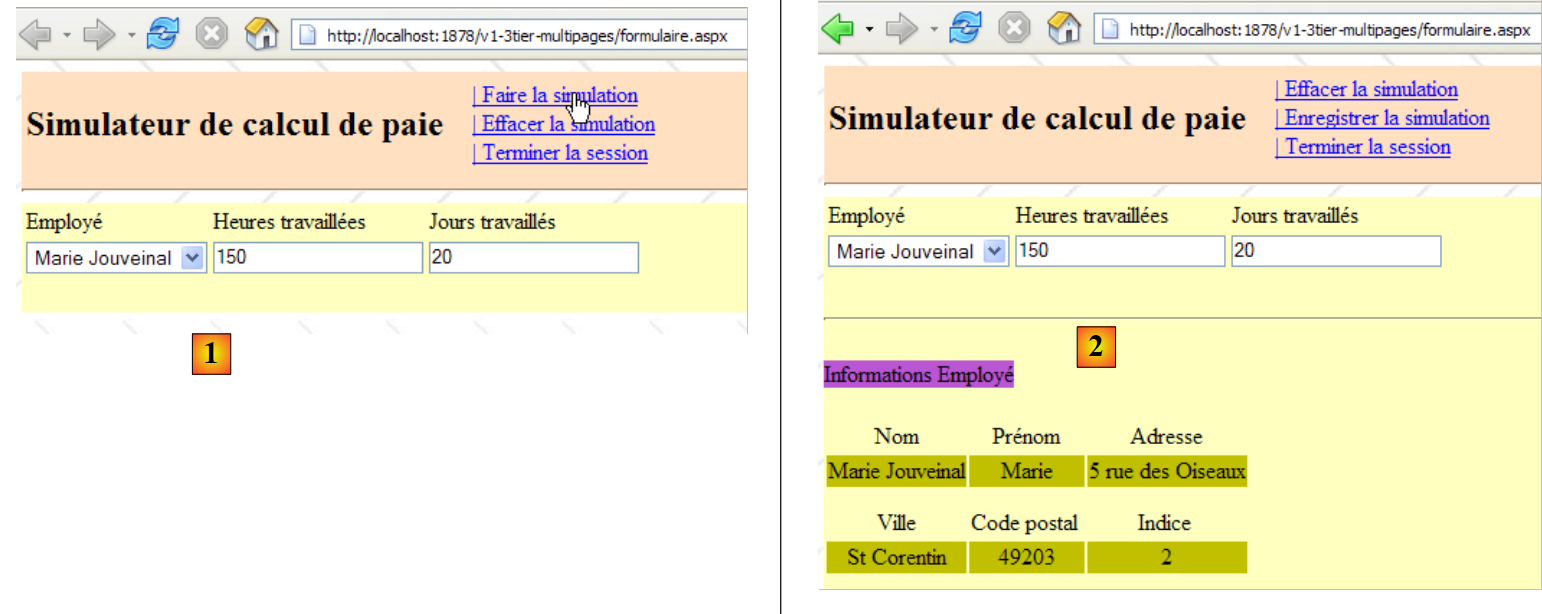Click the Jours travaillés field in window 2
The width and height of the screenshot is (1542, 614).
pos(1335,251)
